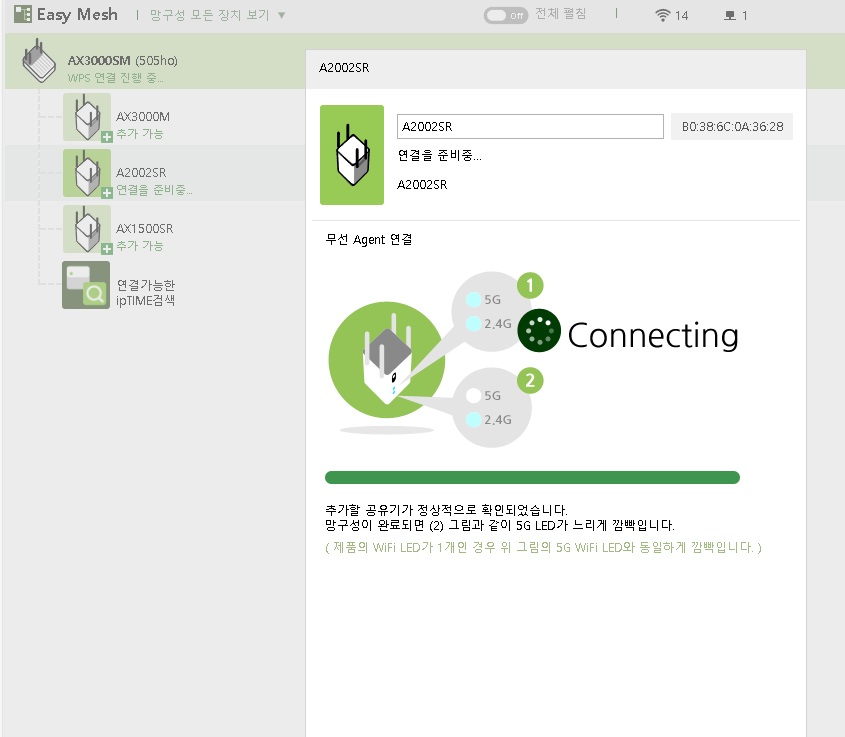The height and width of the screenshot is (737, 845).
Task: Click '연결가능한 ipTIME검색' label
Action: click(146, 293)
